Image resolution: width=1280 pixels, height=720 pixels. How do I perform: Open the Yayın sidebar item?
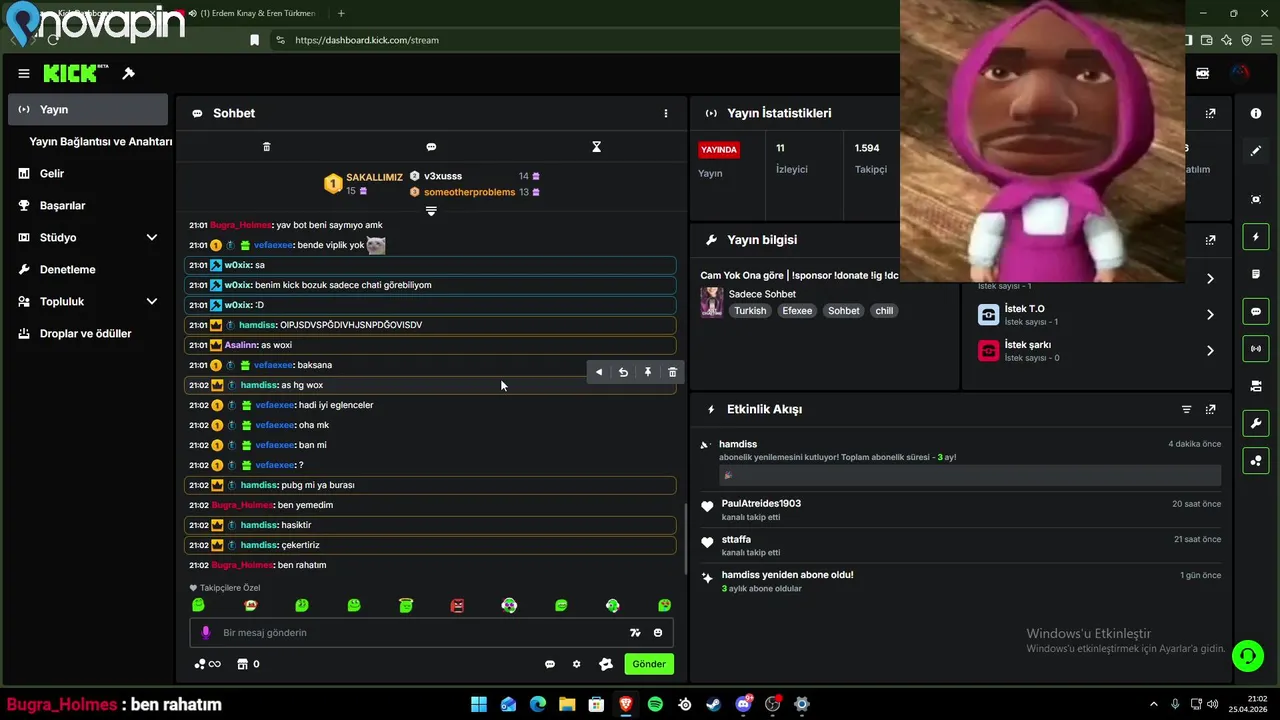tap(88, 109)
